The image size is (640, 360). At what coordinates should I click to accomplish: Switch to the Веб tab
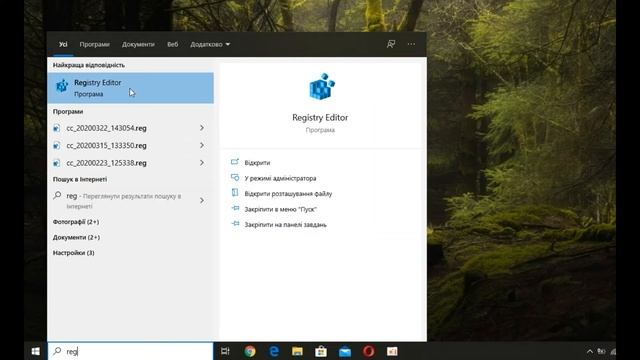click(x=172, y=44)
